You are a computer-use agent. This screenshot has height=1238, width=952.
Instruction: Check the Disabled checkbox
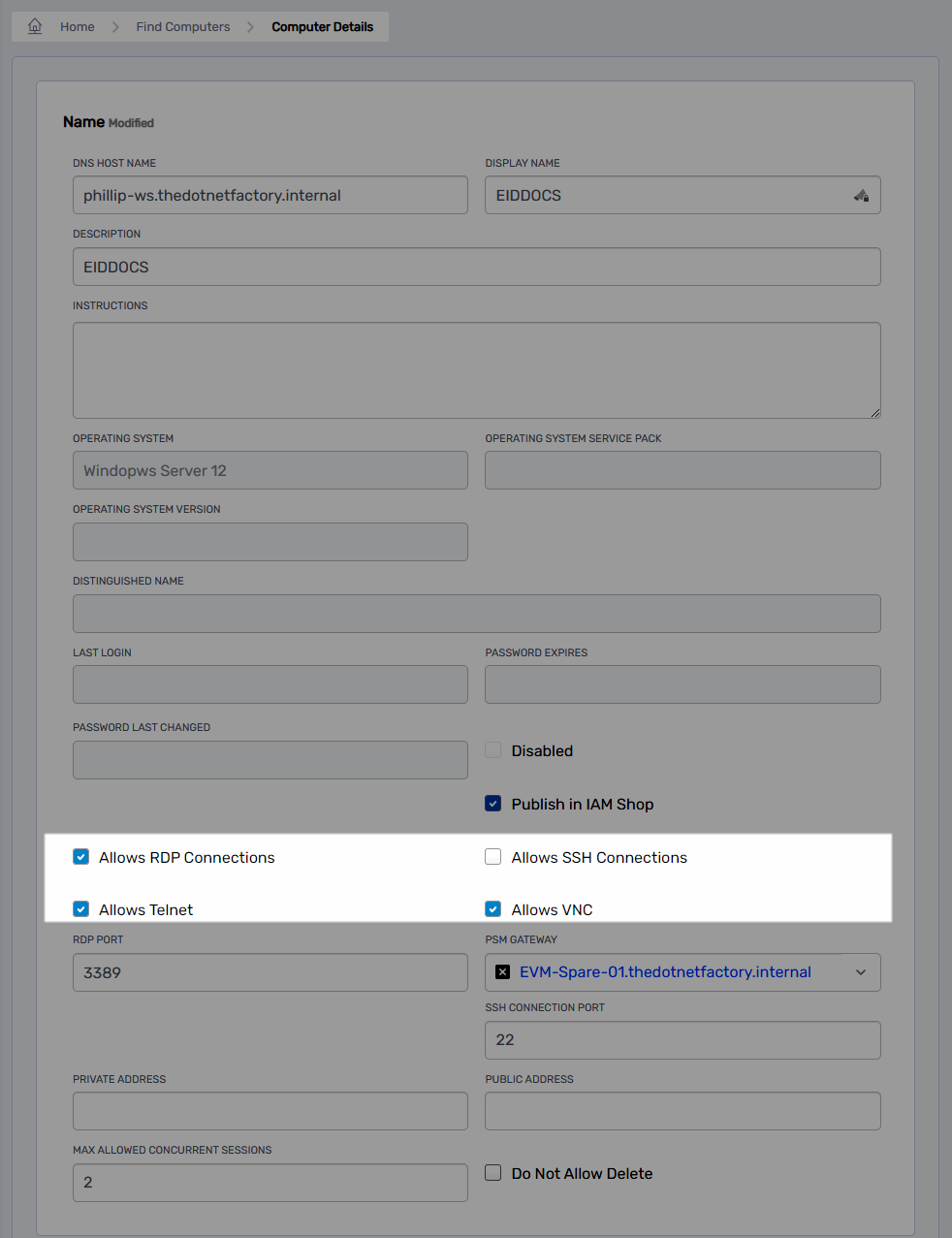tap(492, 748)
